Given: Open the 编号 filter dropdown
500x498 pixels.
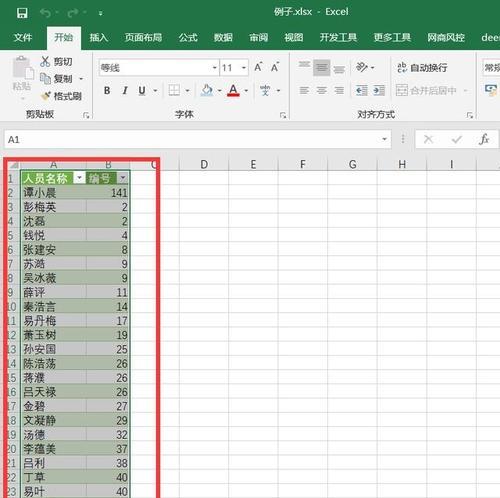Looking at the screenshot, I should 122,178.
